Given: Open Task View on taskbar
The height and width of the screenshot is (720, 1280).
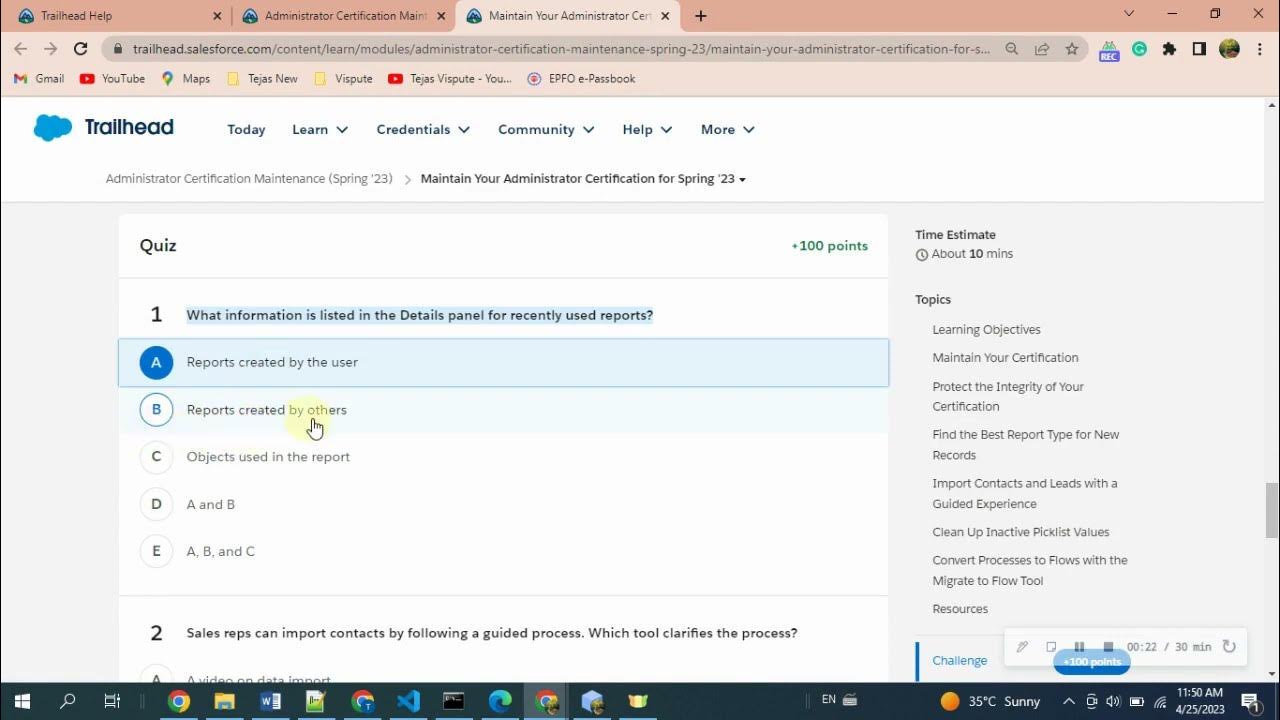Looking at the screenshot, I should click(112, 701).
